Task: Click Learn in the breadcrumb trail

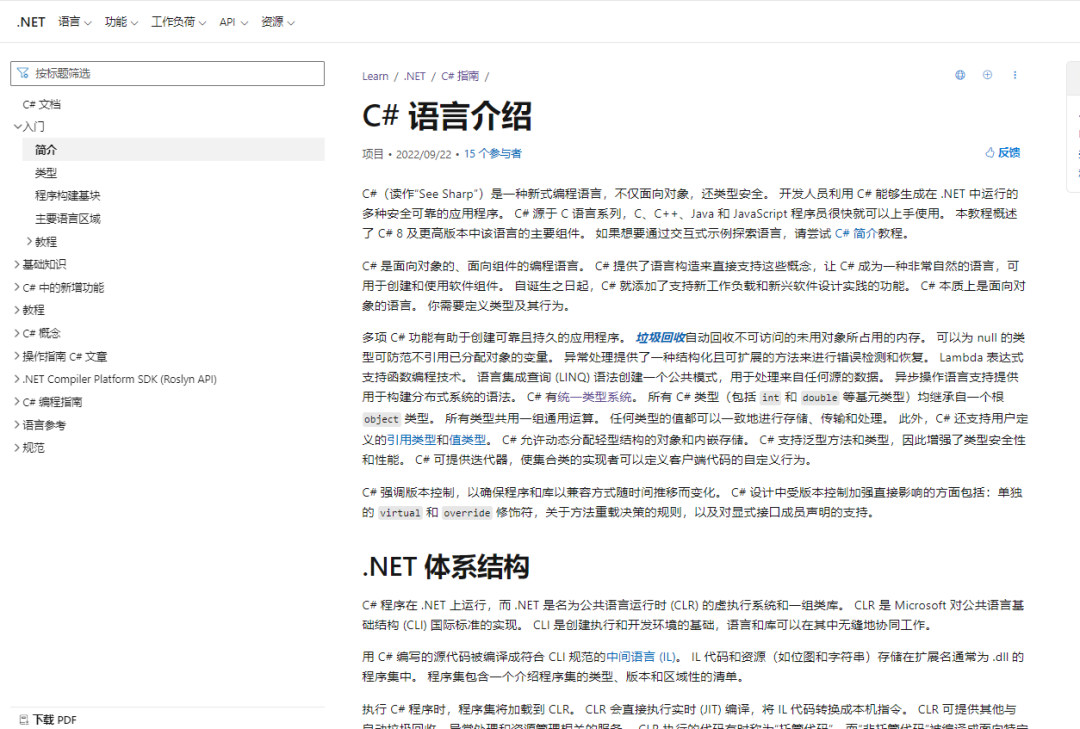Action: [375, 75]
